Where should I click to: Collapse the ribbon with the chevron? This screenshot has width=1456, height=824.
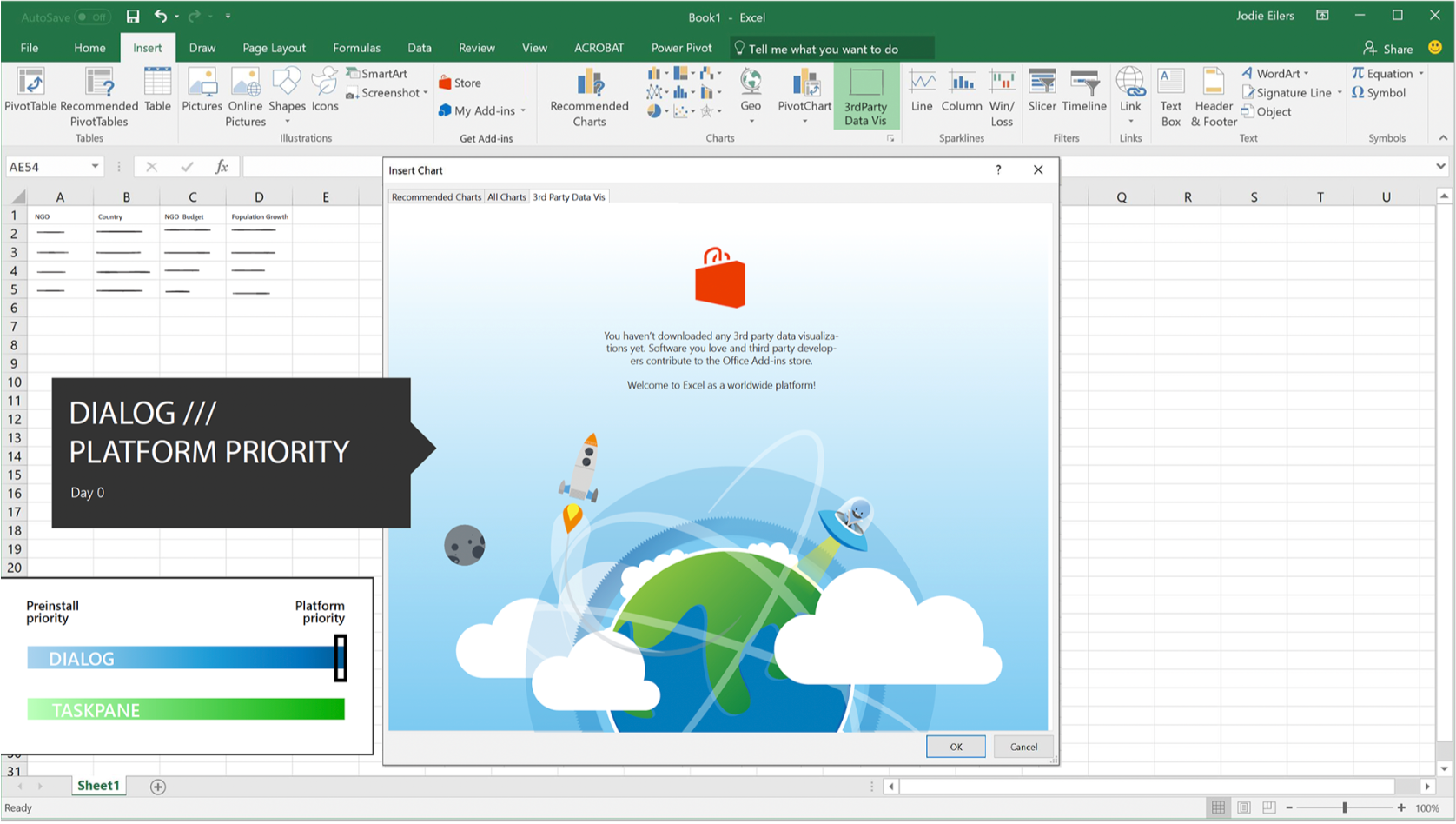click(x=1443, y=137)
